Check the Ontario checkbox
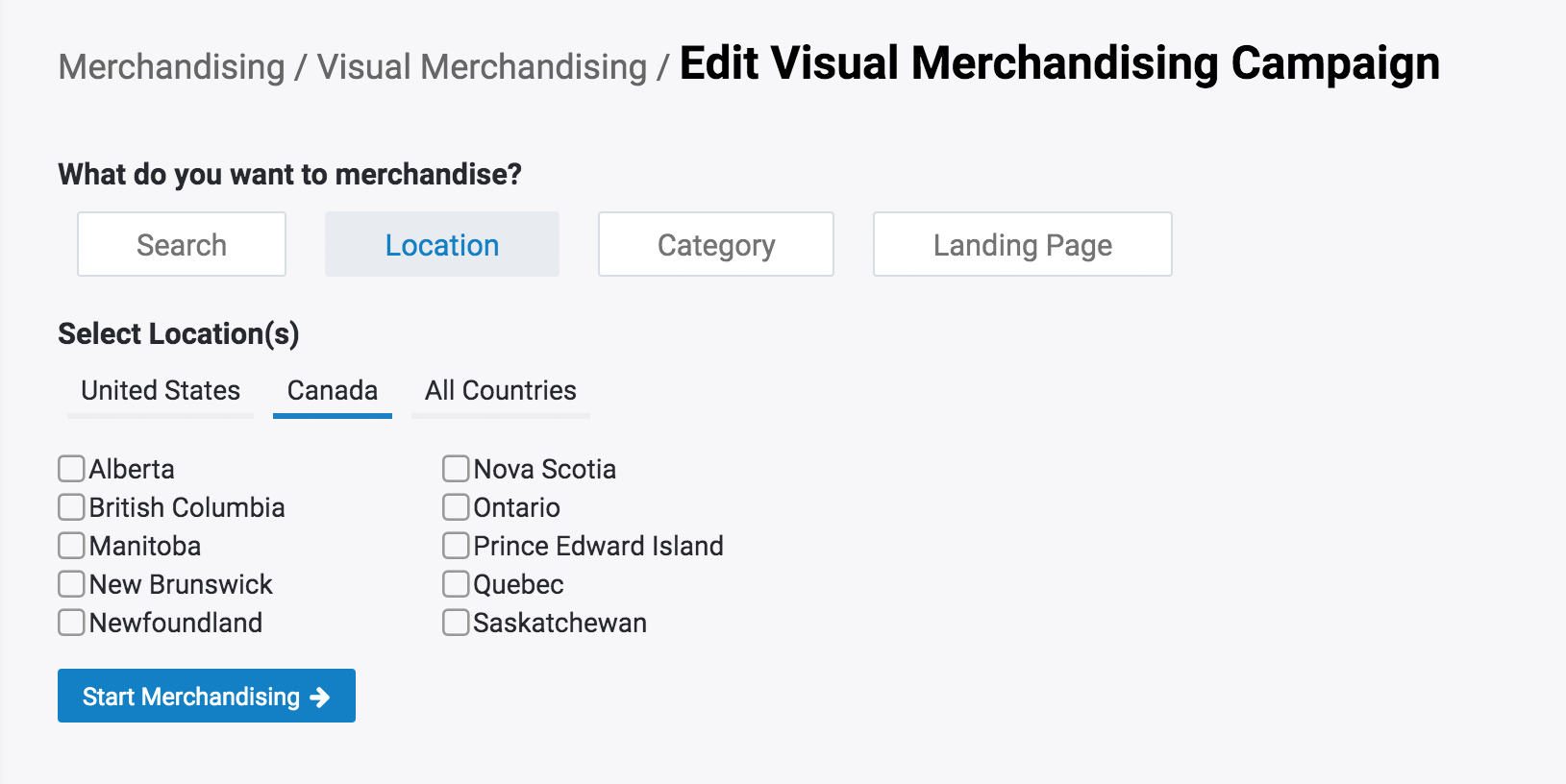Screen dimensions: 1566x784 (456, 507)
